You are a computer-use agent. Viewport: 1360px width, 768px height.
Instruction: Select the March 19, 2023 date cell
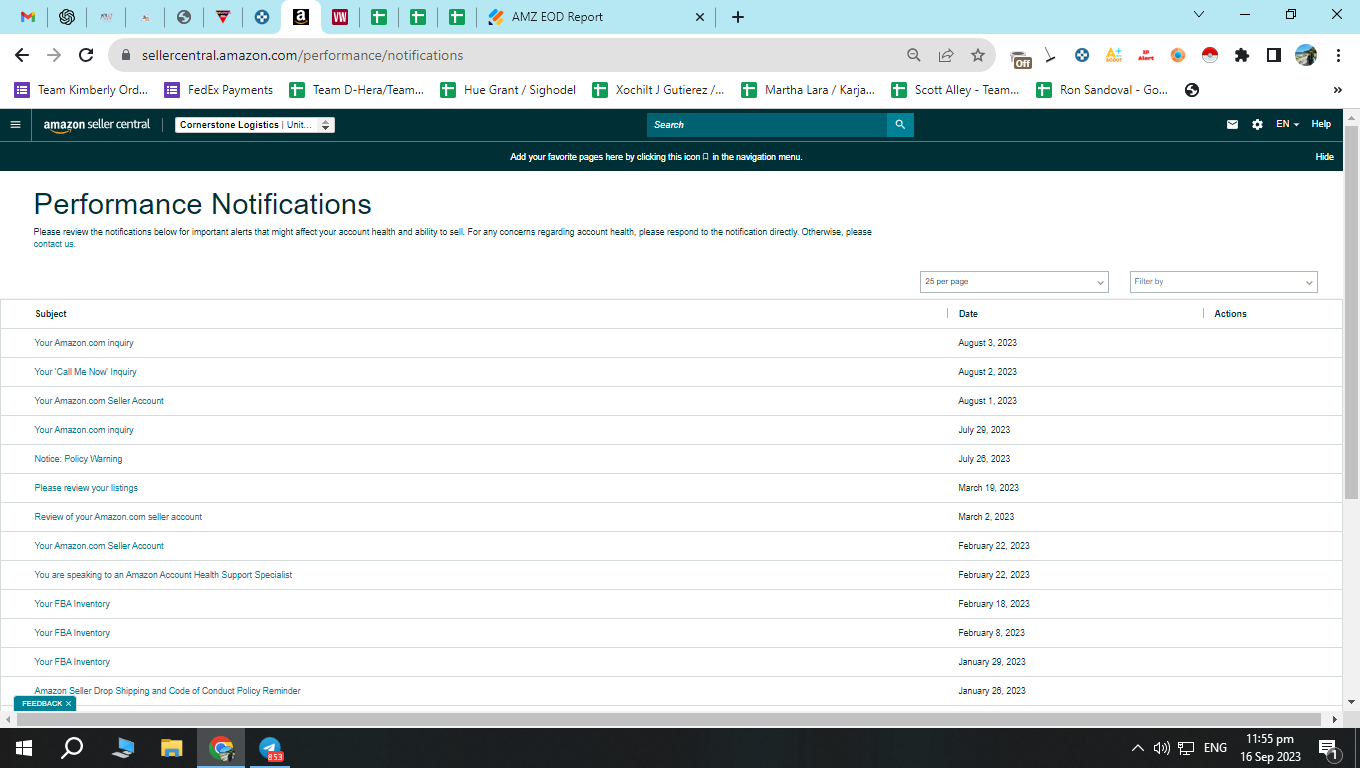pyautogui.click(x=988, y=488)
